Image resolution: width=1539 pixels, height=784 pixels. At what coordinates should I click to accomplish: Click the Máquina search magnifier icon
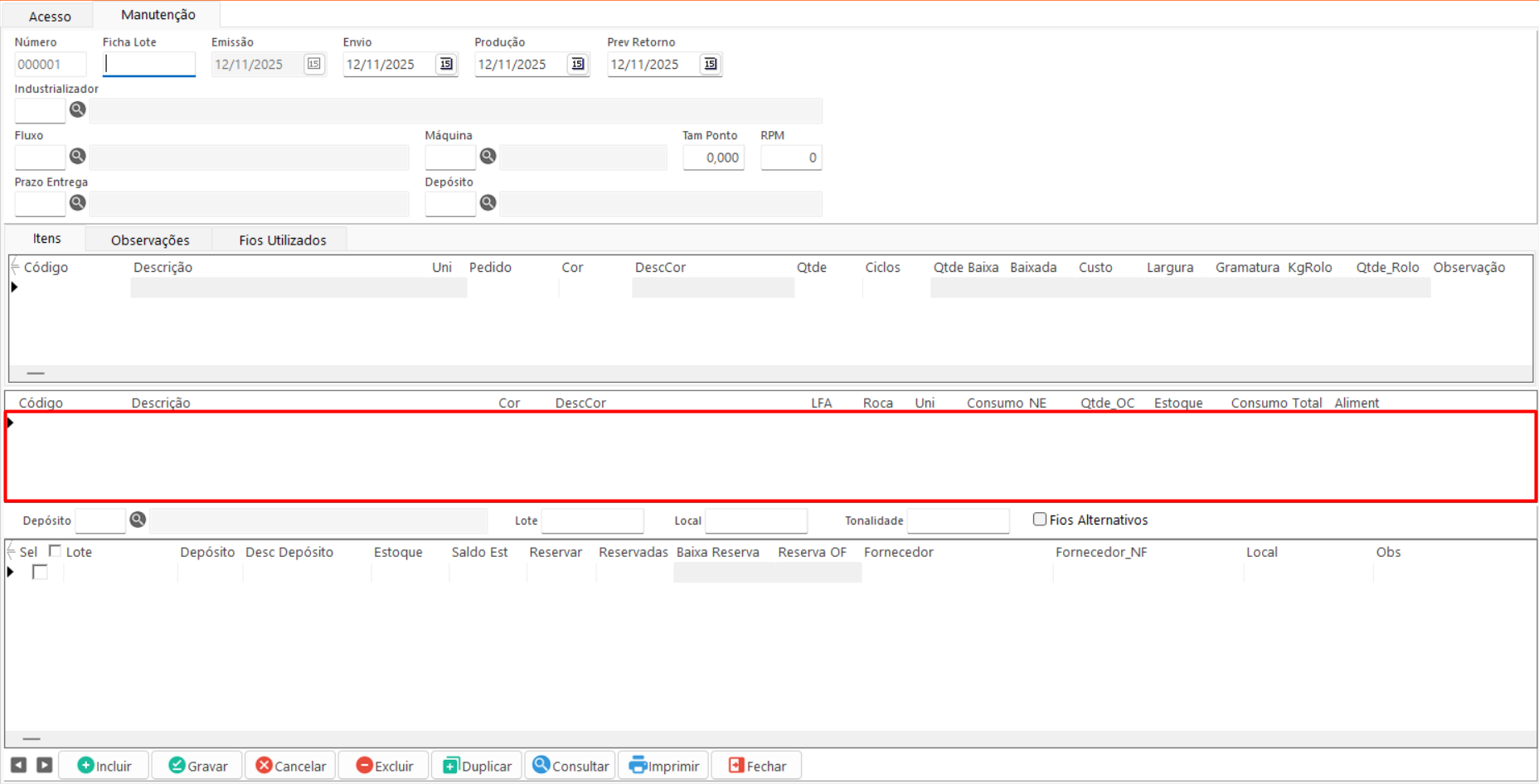488,156
